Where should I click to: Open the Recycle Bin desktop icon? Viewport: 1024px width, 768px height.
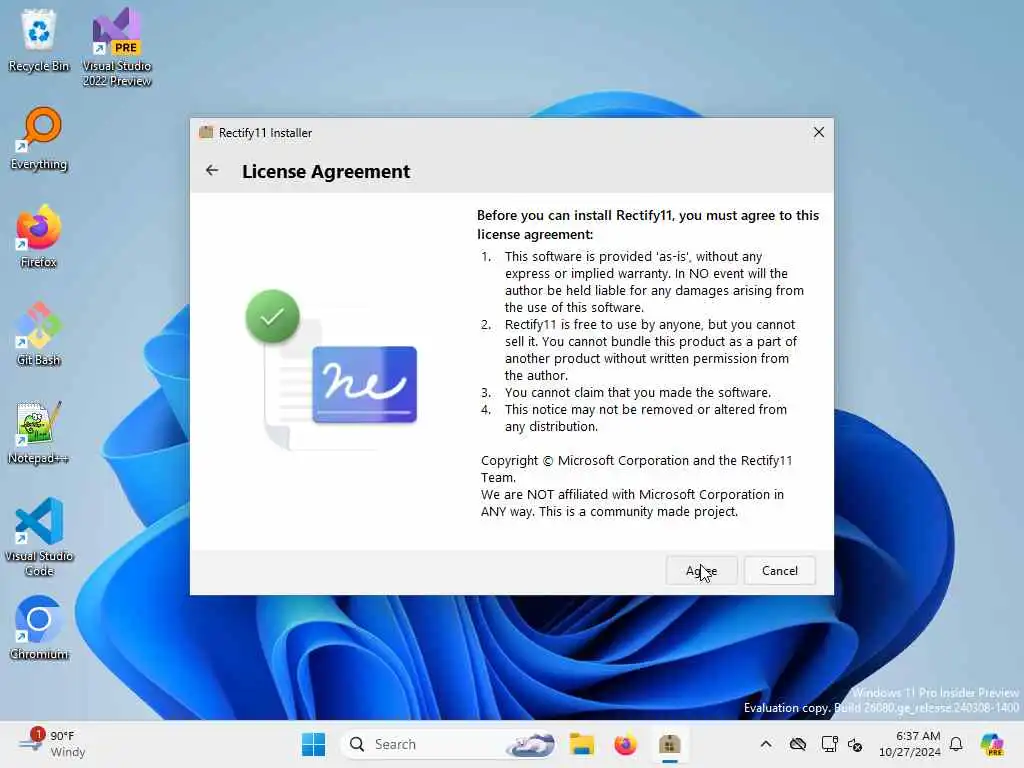pos(39,40)
